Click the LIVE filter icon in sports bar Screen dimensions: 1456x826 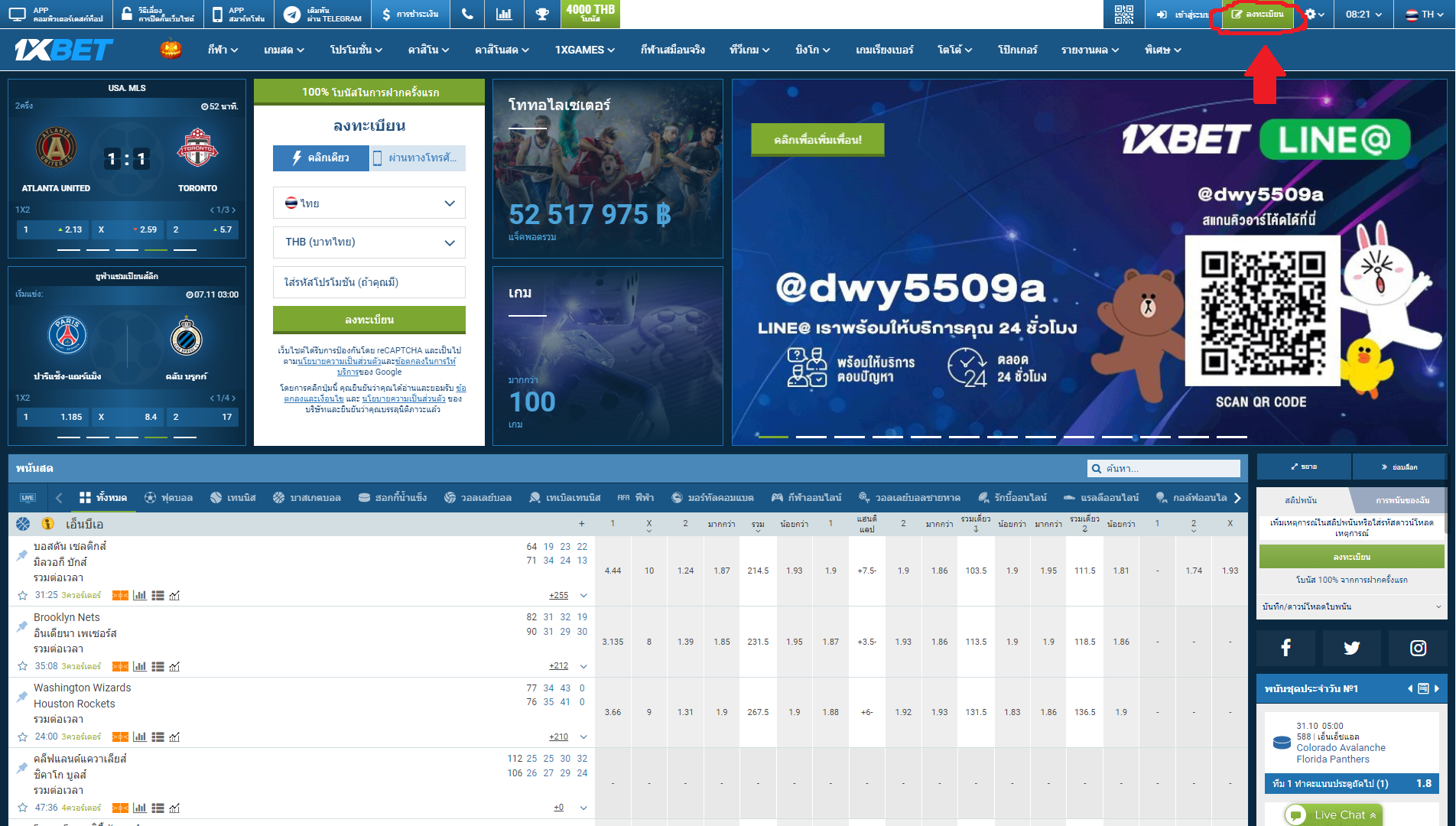pyautogui.click(x=28, y=498)
